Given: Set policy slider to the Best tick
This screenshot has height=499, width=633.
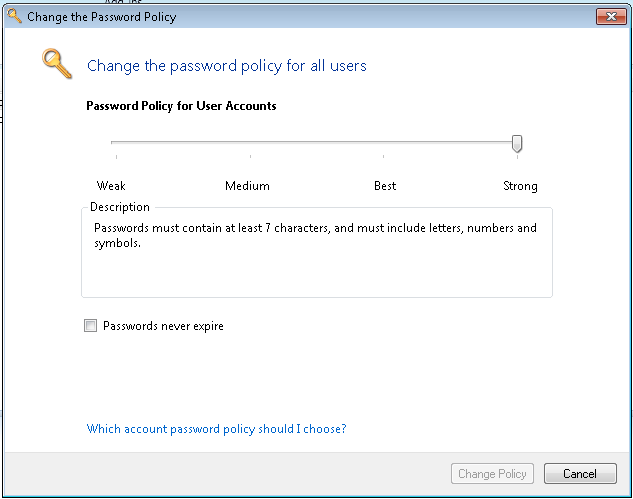Looking at the screenshot, I should click(x=384, y=144).
